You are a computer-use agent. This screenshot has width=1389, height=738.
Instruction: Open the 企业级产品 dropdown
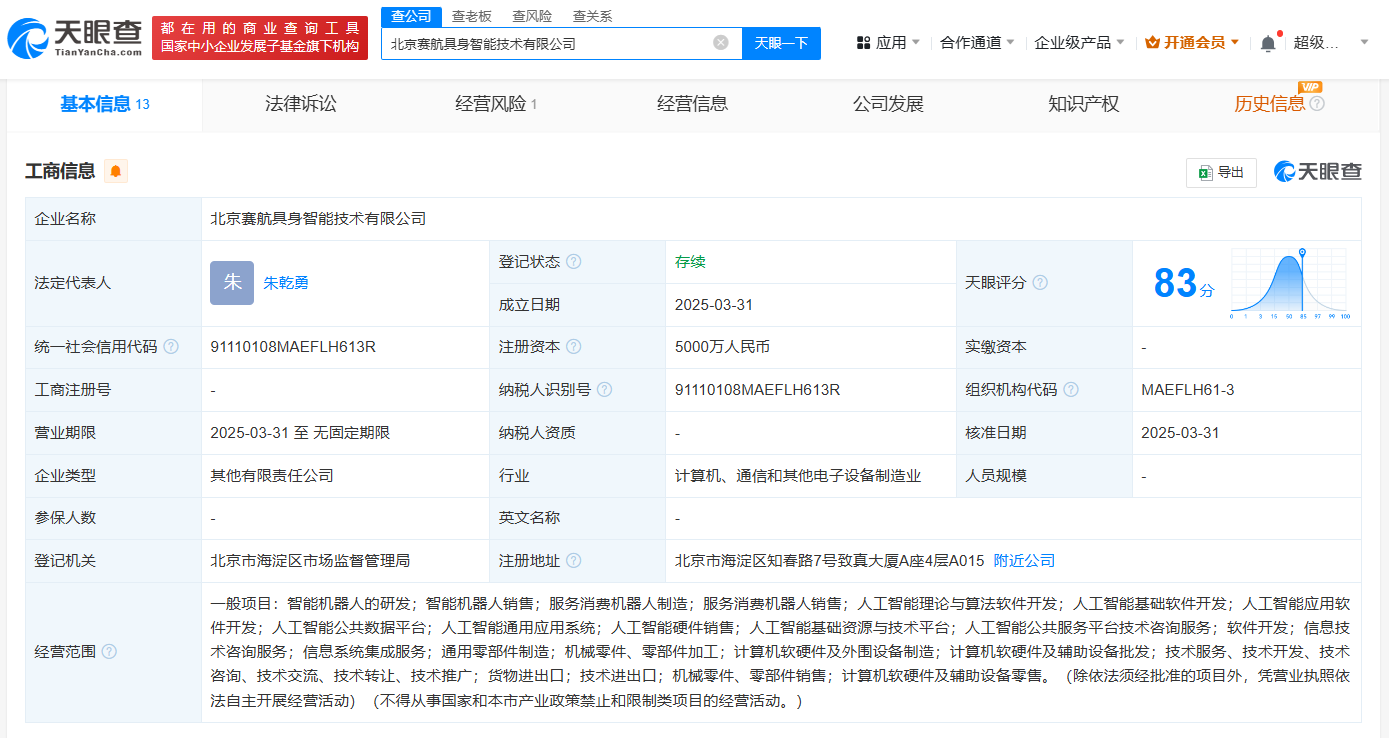(1079, 43)
